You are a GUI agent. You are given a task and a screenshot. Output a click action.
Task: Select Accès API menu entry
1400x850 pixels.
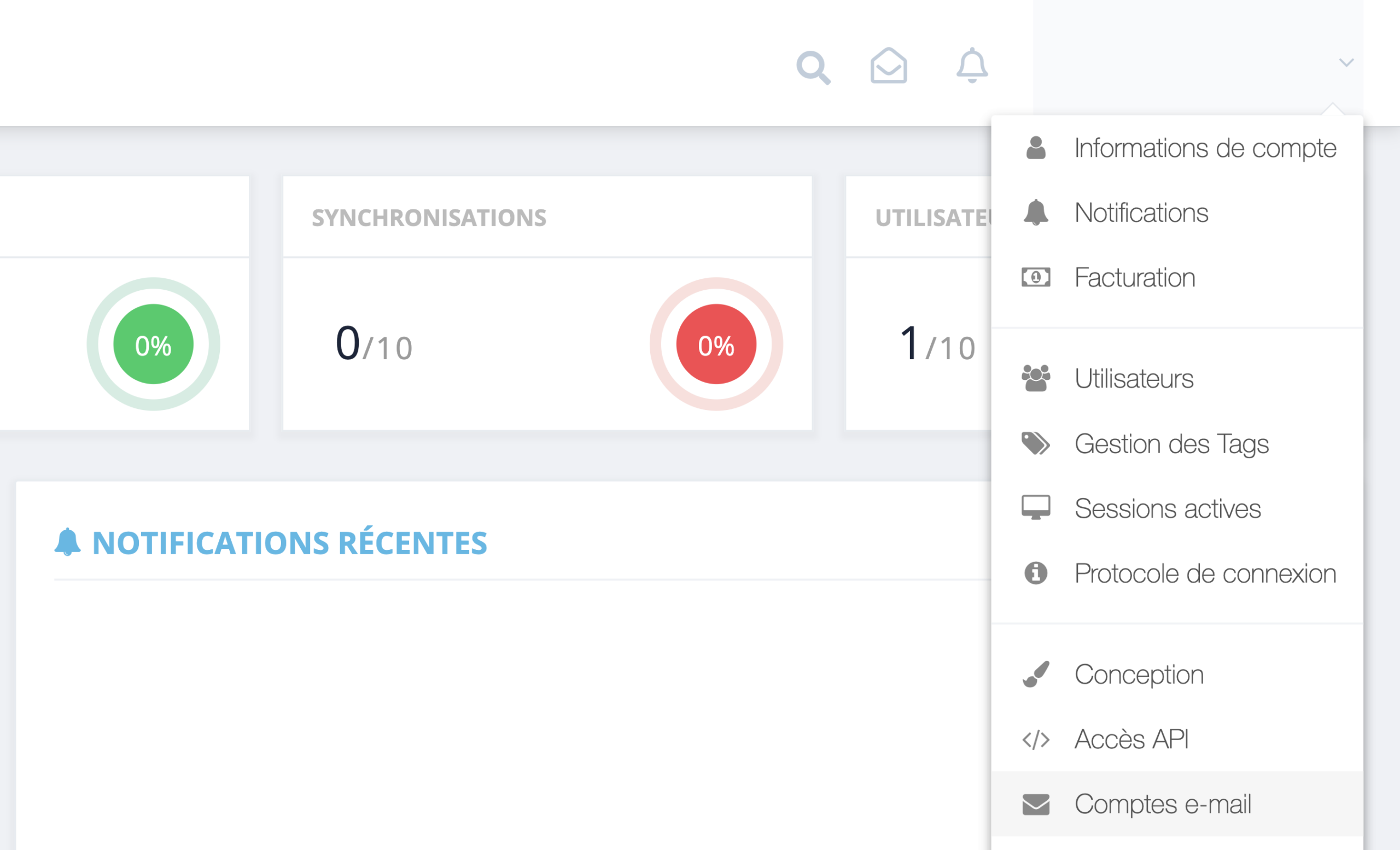click(1177, 739)
